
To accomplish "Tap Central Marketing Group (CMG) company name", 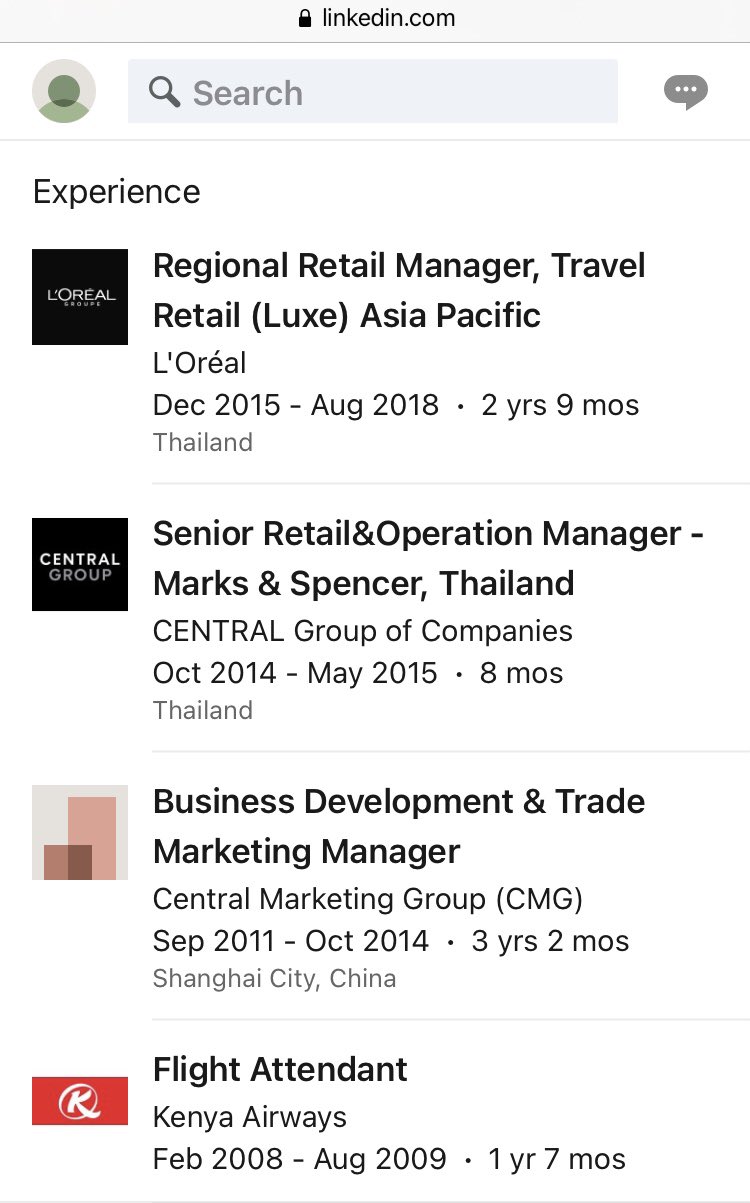I will coord(367,899).
